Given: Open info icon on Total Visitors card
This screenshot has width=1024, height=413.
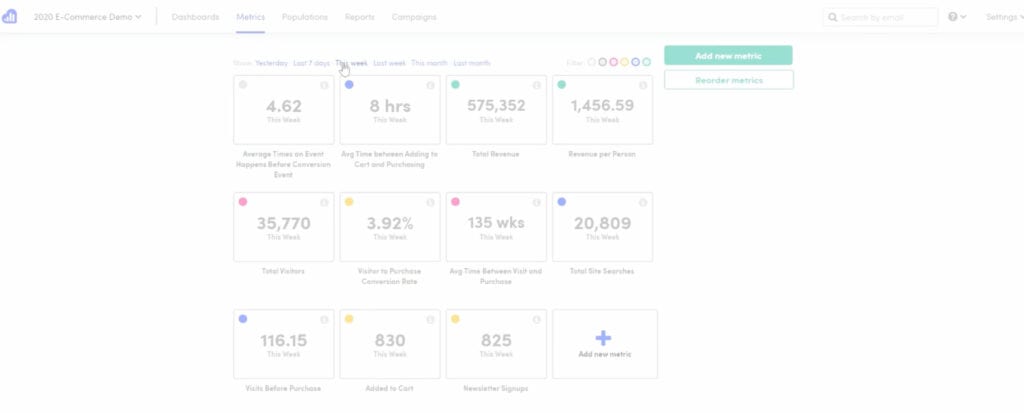Looking at the screenshot, I should [324, 203].
